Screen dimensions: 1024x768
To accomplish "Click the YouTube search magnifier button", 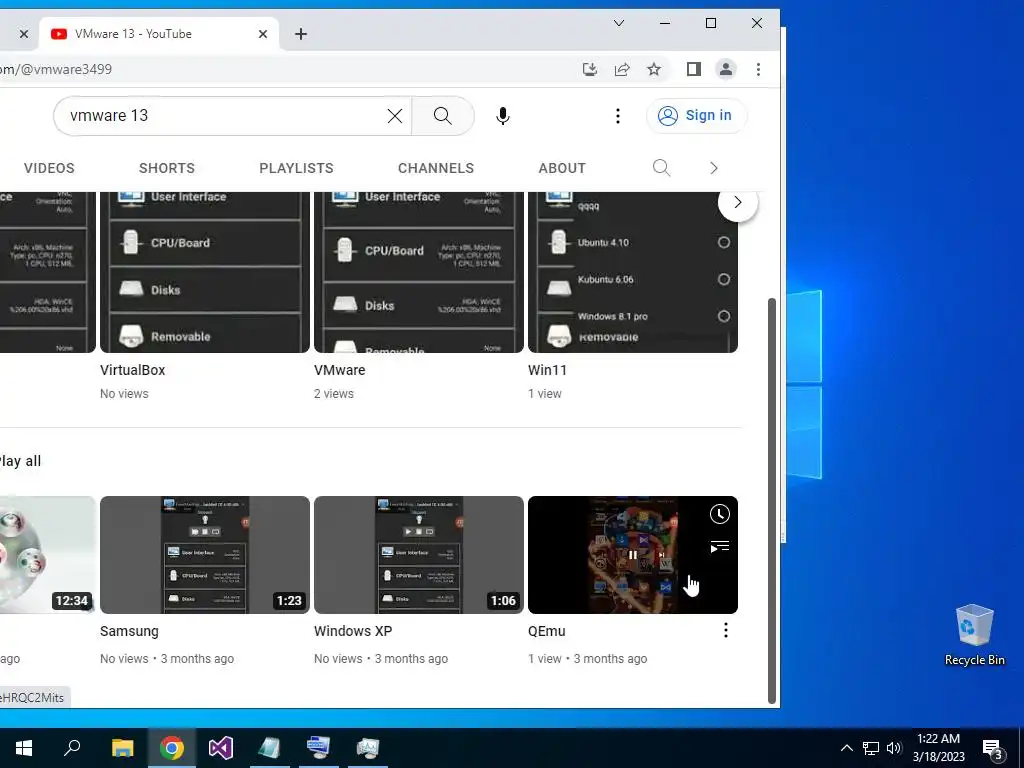I will click(443, 116).
